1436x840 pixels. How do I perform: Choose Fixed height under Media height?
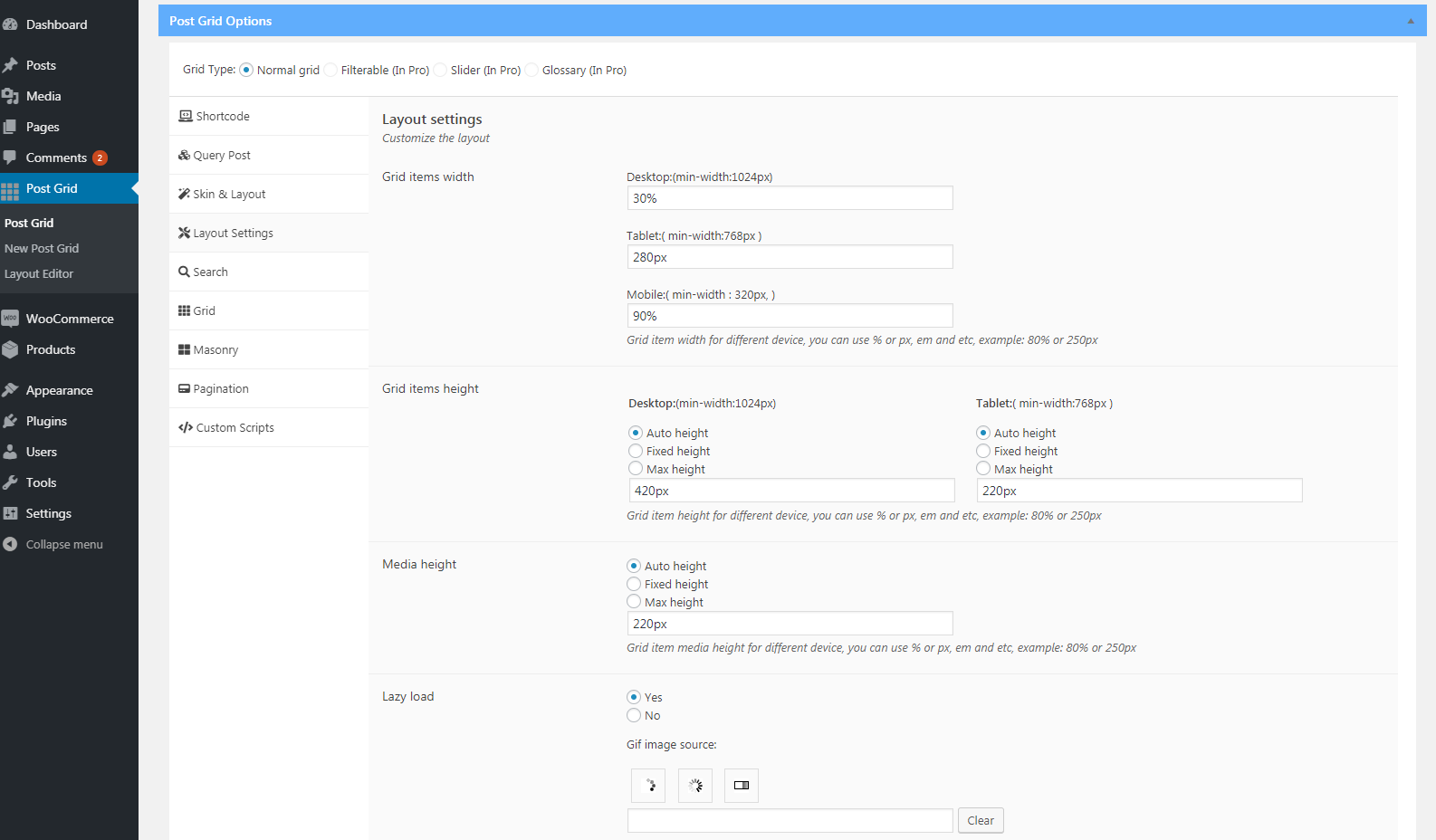[x=634, y=584]
